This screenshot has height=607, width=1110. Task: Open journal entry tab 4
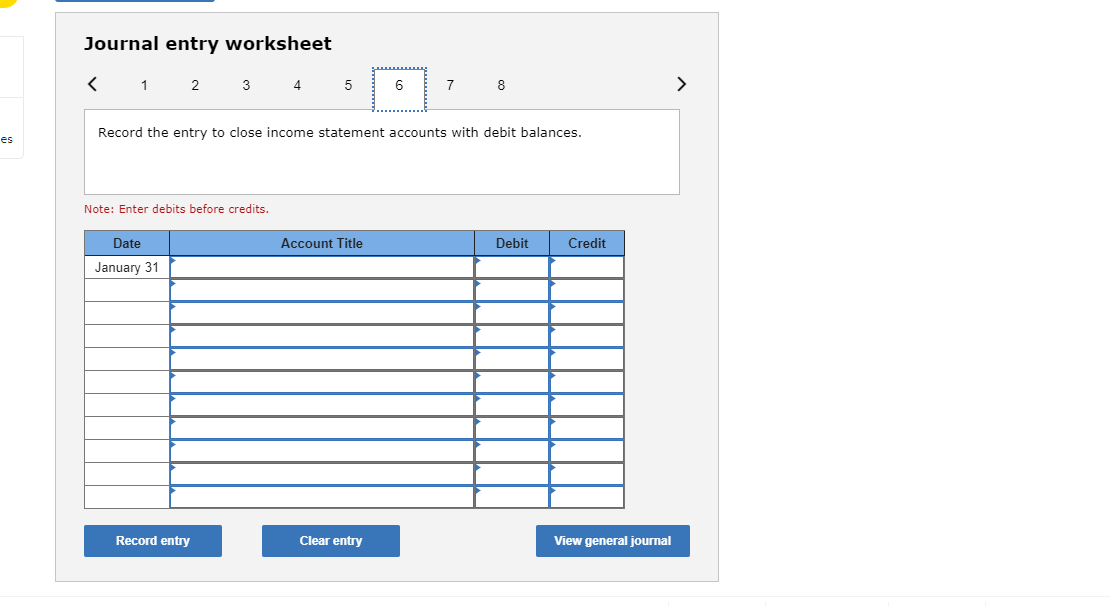coord(297,86)
